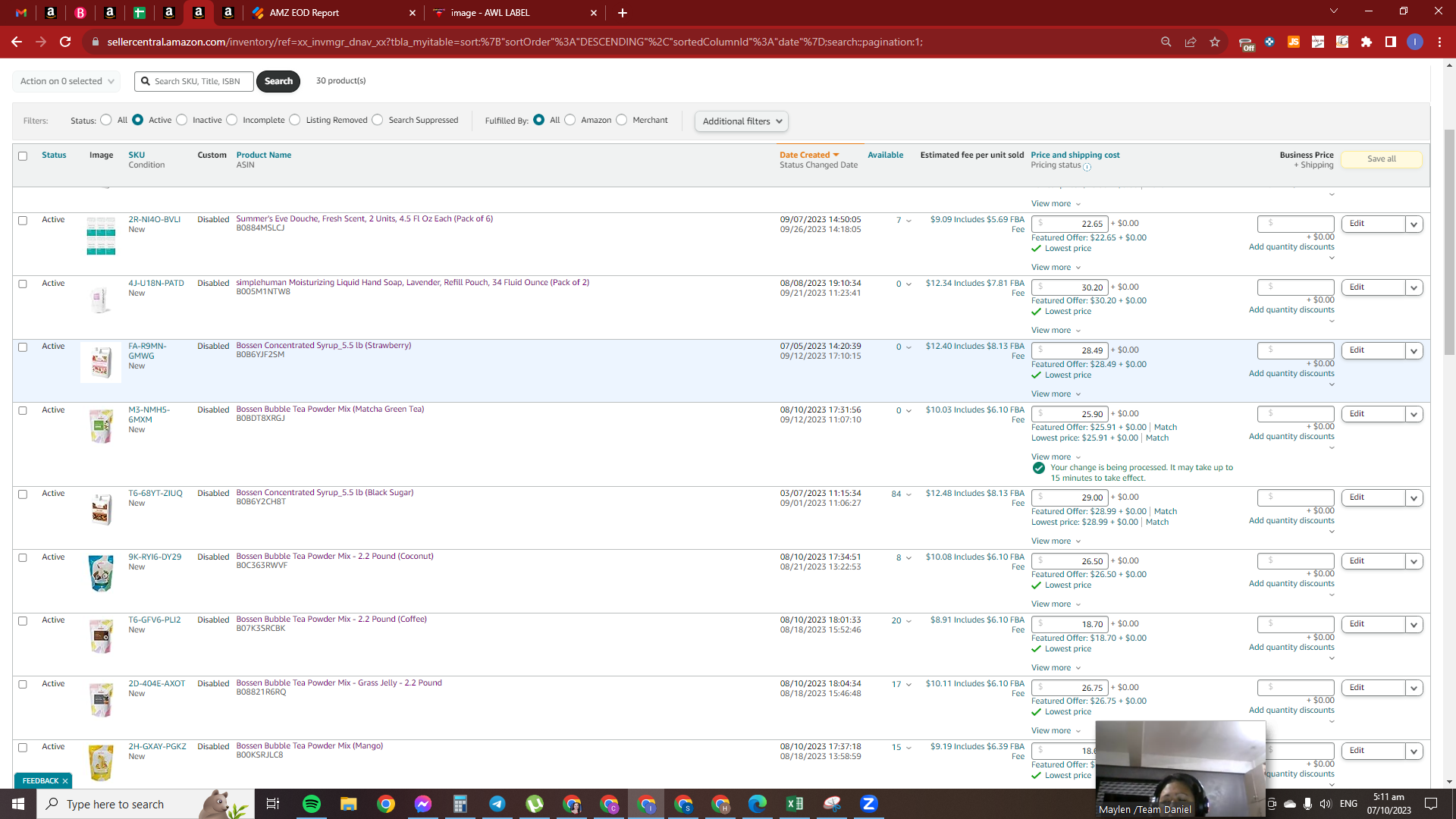Open uTorrent from the taskbar
This screenshot has height=819, width=1456.
click(535, 804)
